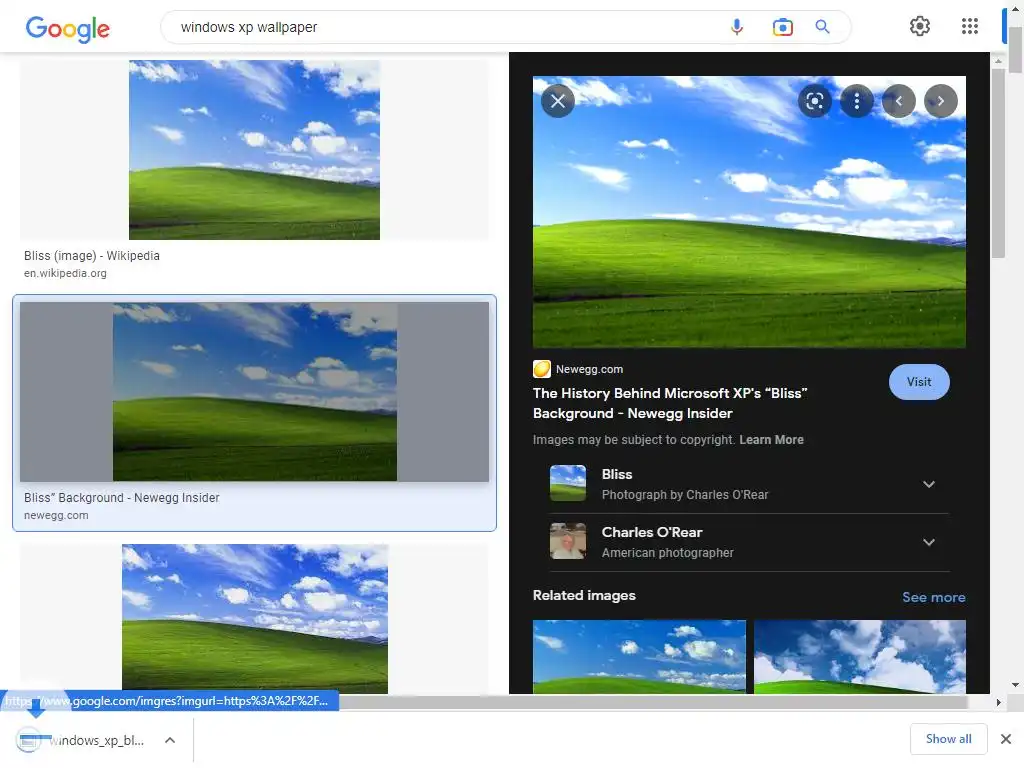Click the Newegg.com favicon
This screenshot has width=1024, height=768.
[541, 369]
